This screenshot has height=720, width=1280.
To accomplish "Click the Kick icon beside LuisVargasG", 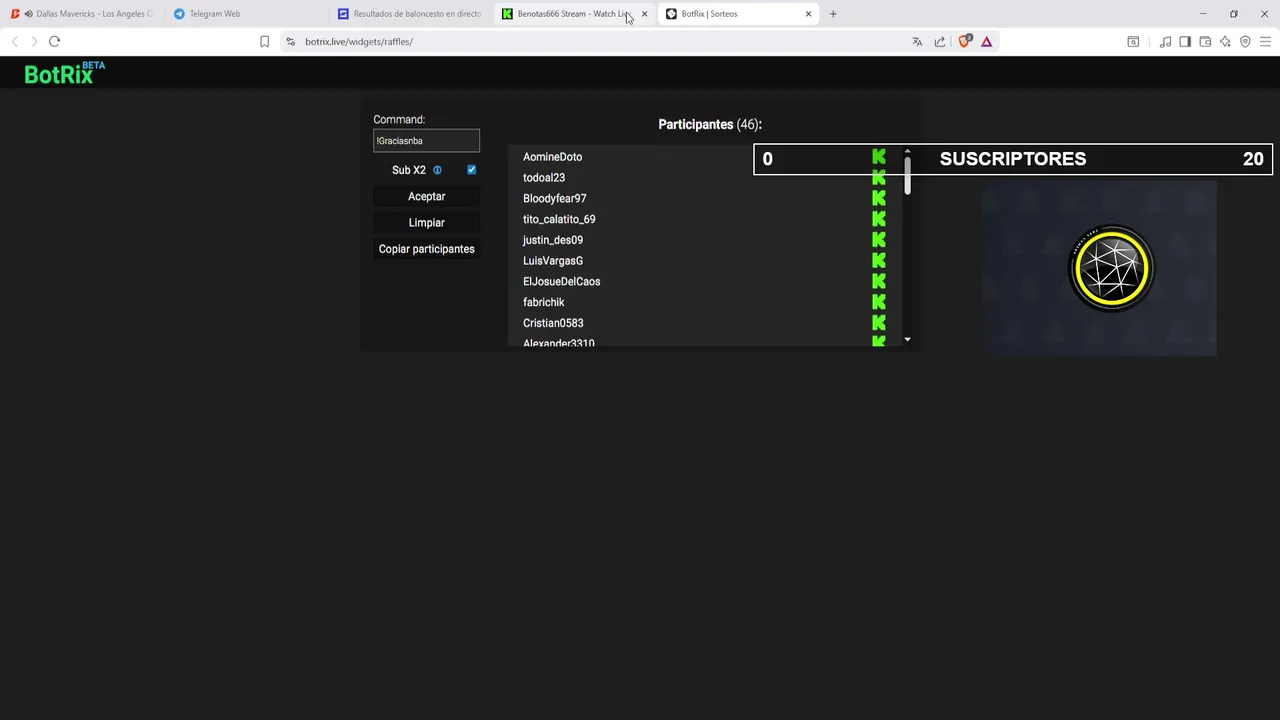I will tap(879, 260).
